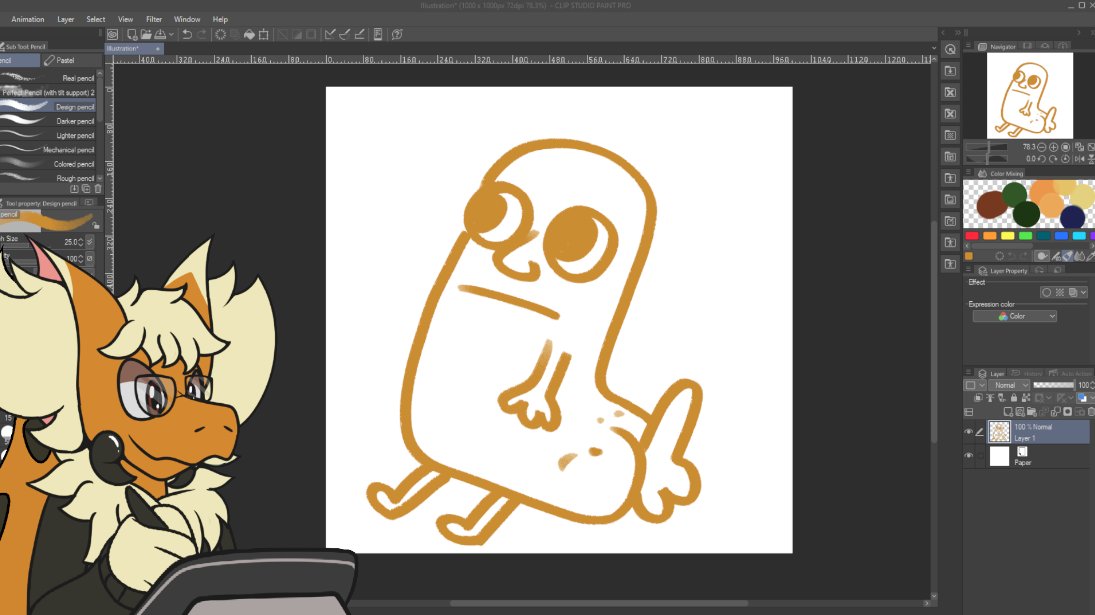Open the layer blending mode Normal dropdown
The width and height of the screenshot is (1095, 615).
tap(1010, 385)
